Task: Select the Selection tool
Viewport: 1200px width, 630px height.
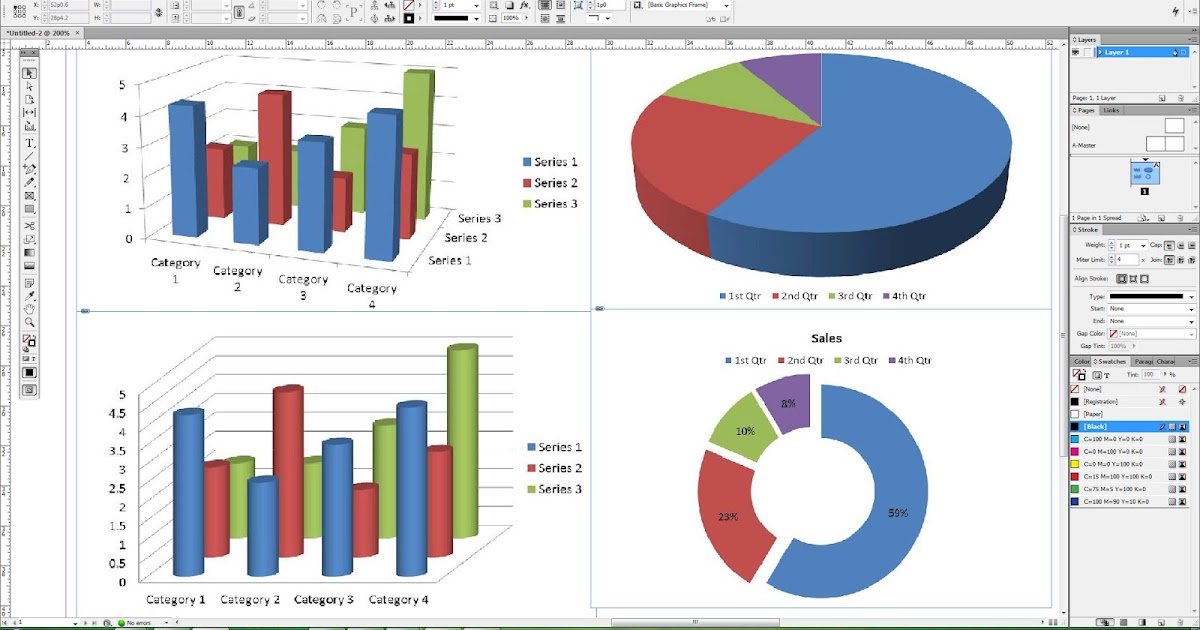Action: (x=29, y=73)
